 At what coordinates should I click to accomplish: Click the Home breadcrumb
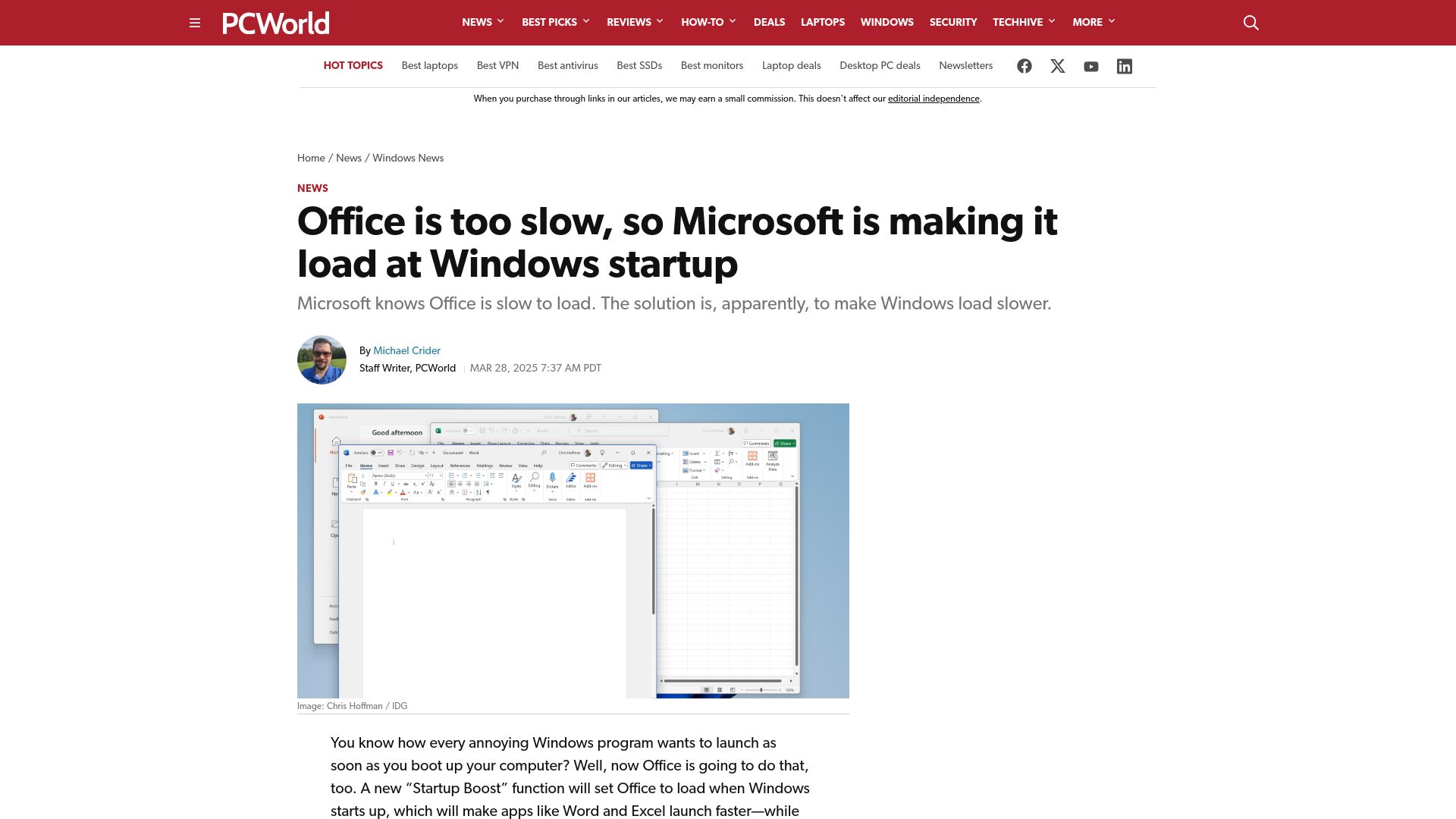point(311,158)
